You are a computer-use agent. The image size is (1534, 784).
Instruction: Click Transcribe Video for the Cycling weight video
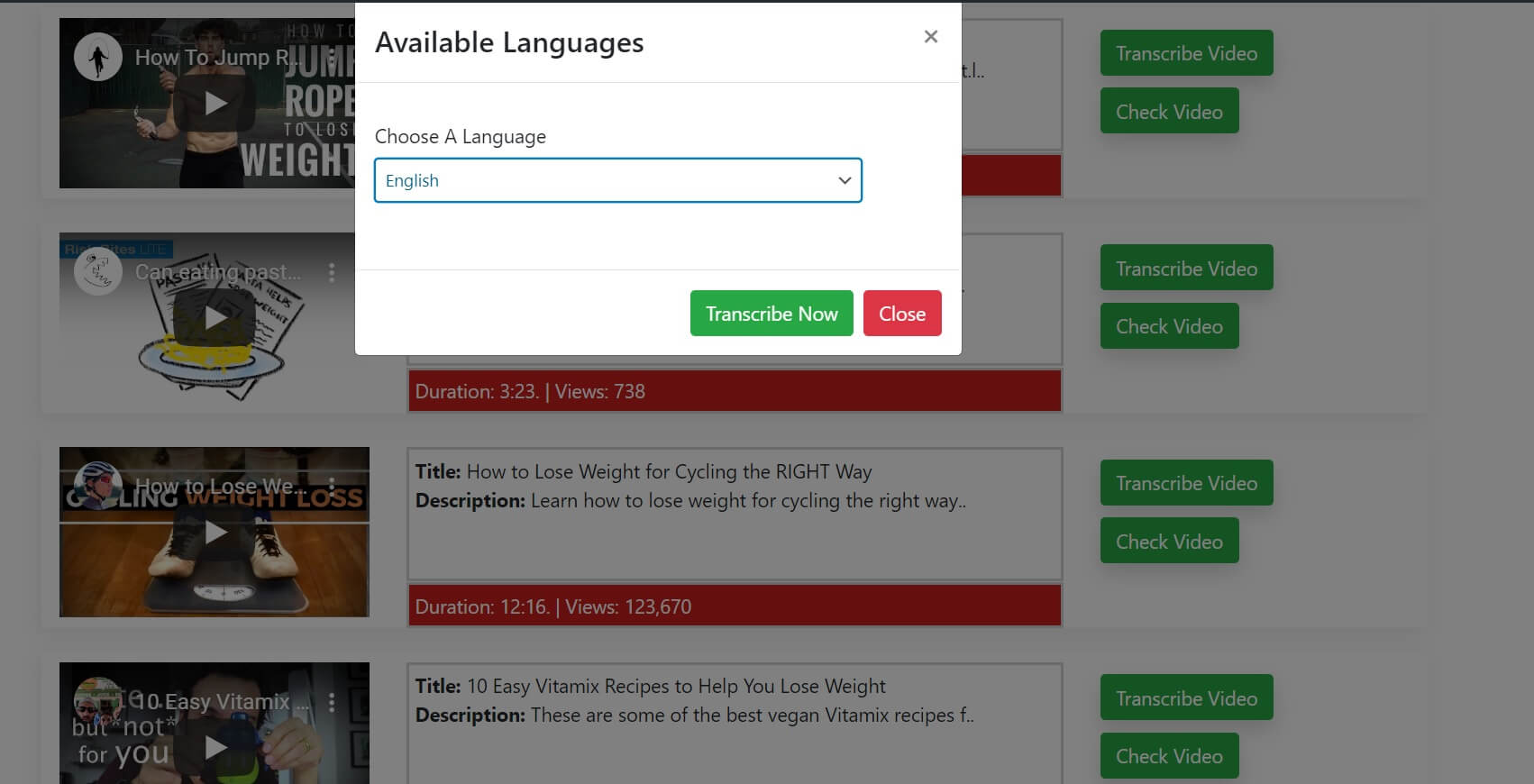[1186, 483]
